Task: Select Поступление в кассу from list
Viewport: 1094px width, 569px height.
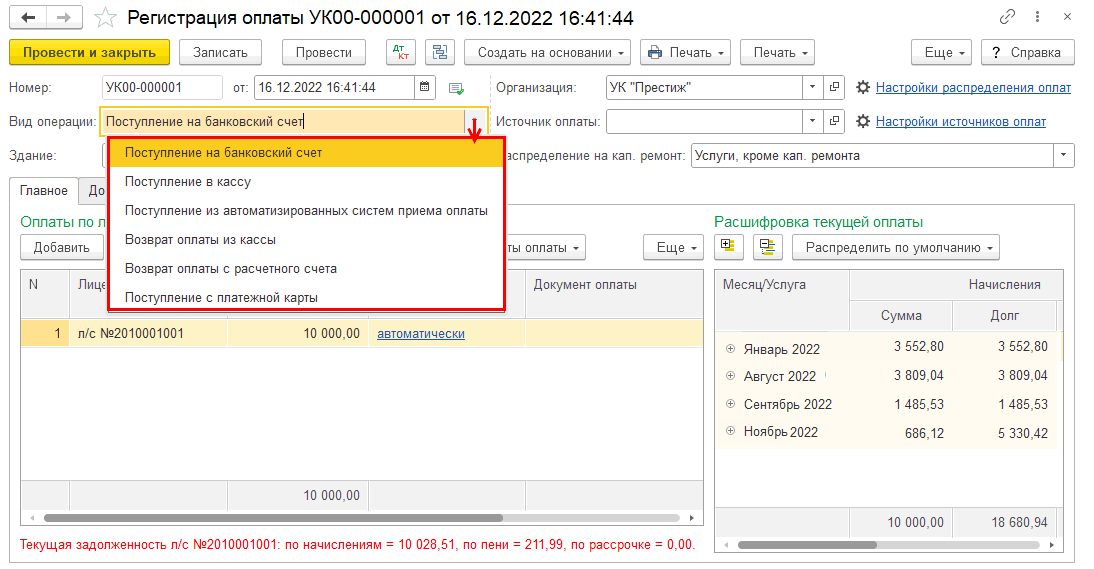Action: (x=188, y=182)
